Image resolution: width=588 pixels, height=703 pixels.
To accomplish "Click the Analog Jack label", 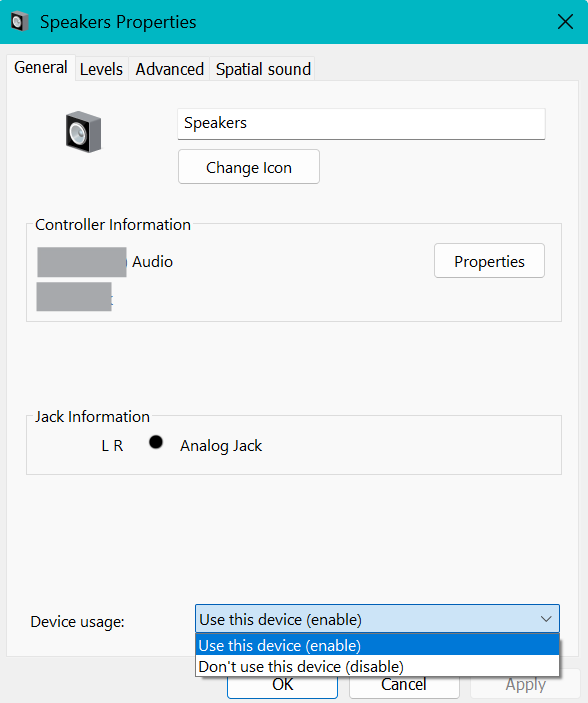I will pyautogui.click(x=221, y=446).
